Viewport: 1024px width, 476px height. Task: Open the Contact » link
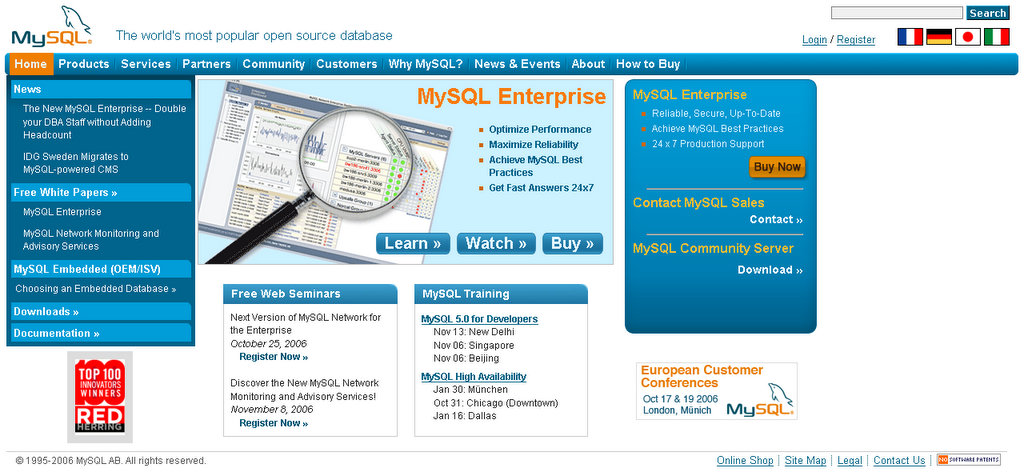[x=776, y=219]
